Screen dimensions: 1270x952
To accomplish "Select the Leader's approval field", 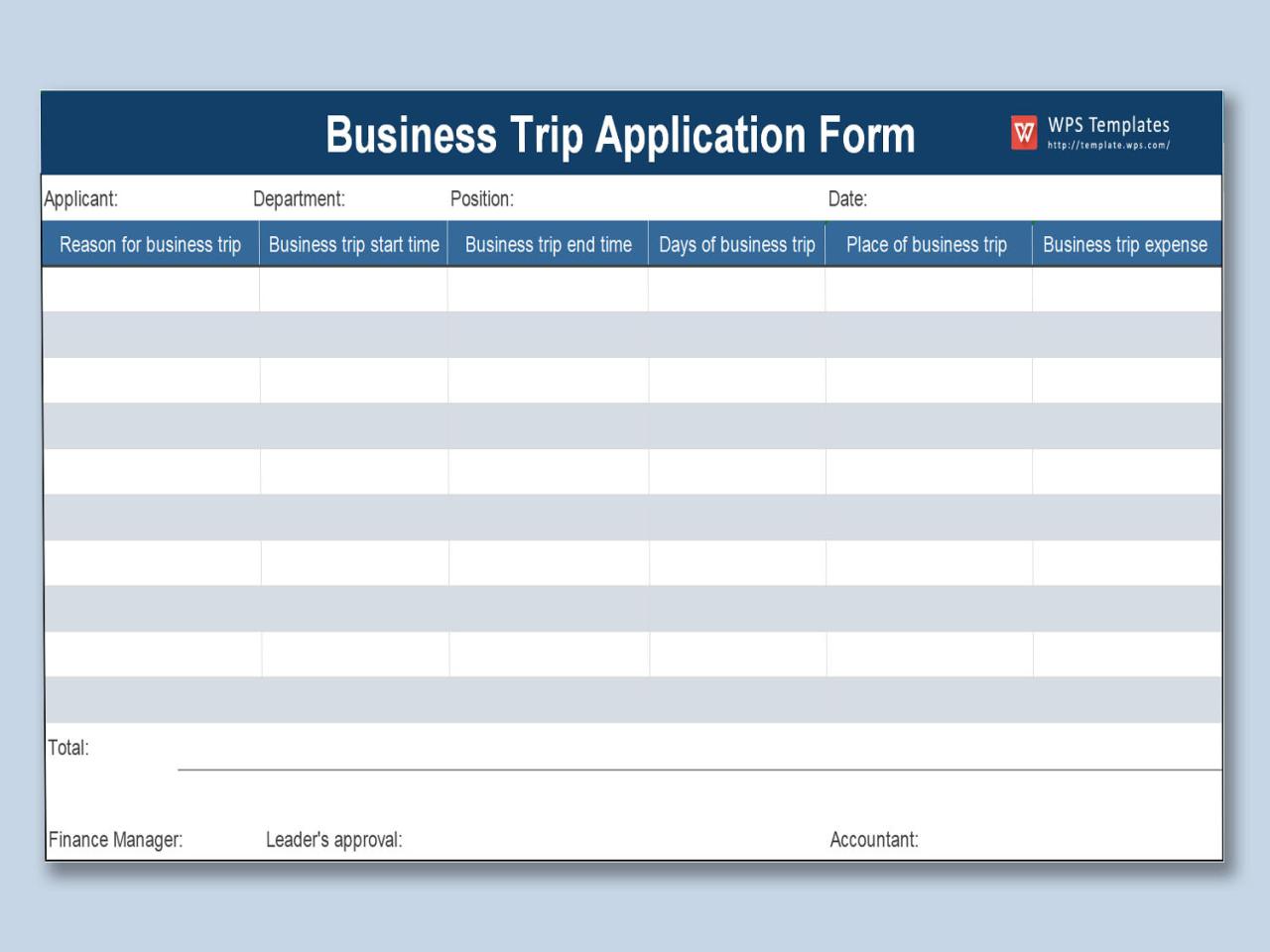I will [x=333, y=839].
